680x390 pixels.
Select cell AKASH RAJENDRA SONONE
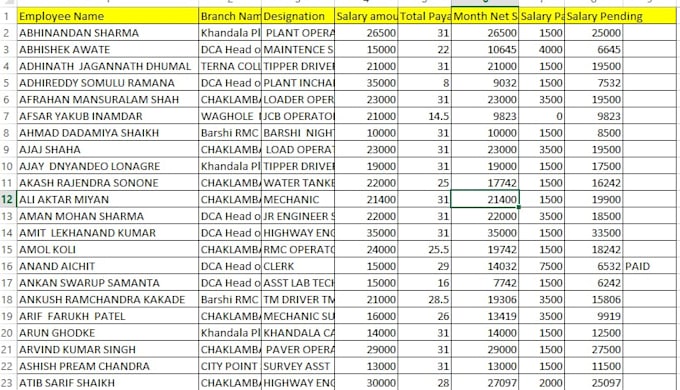point(108,183)
